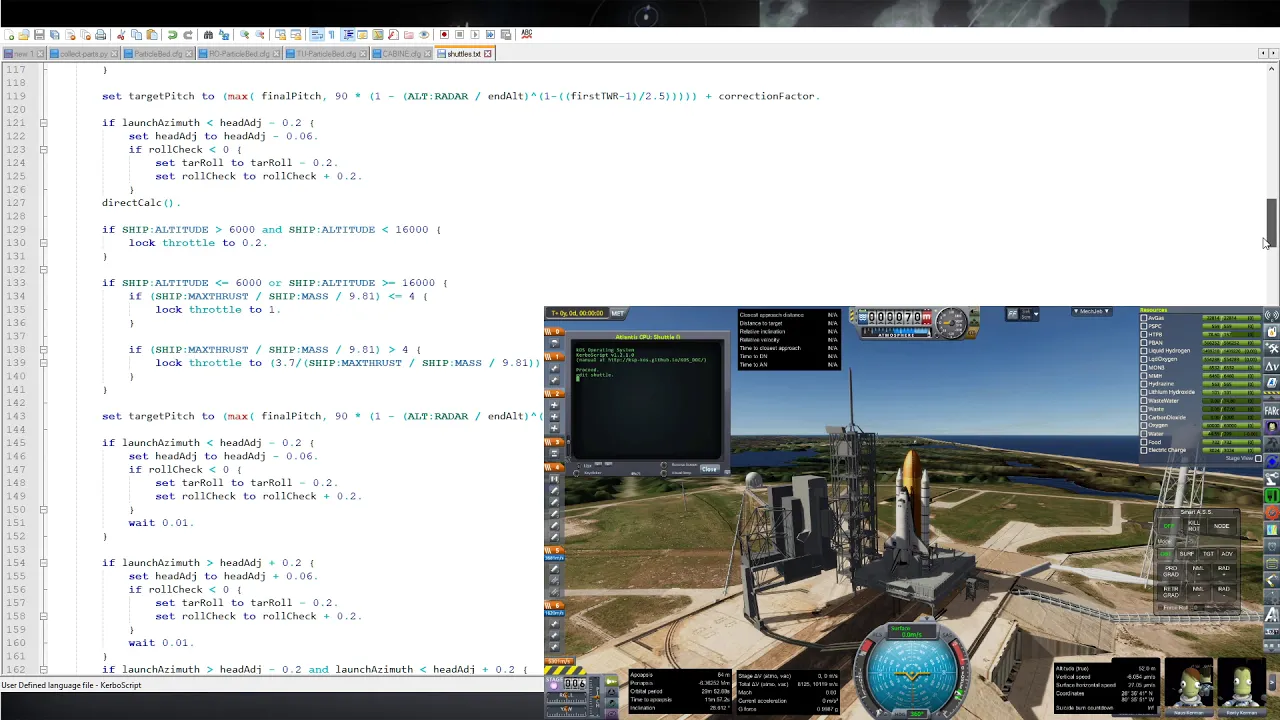Click the tools icon in KSP sidebar
Viewport: 1280px width, 720px height.
pyautogui.click(x=1272, y=348)
